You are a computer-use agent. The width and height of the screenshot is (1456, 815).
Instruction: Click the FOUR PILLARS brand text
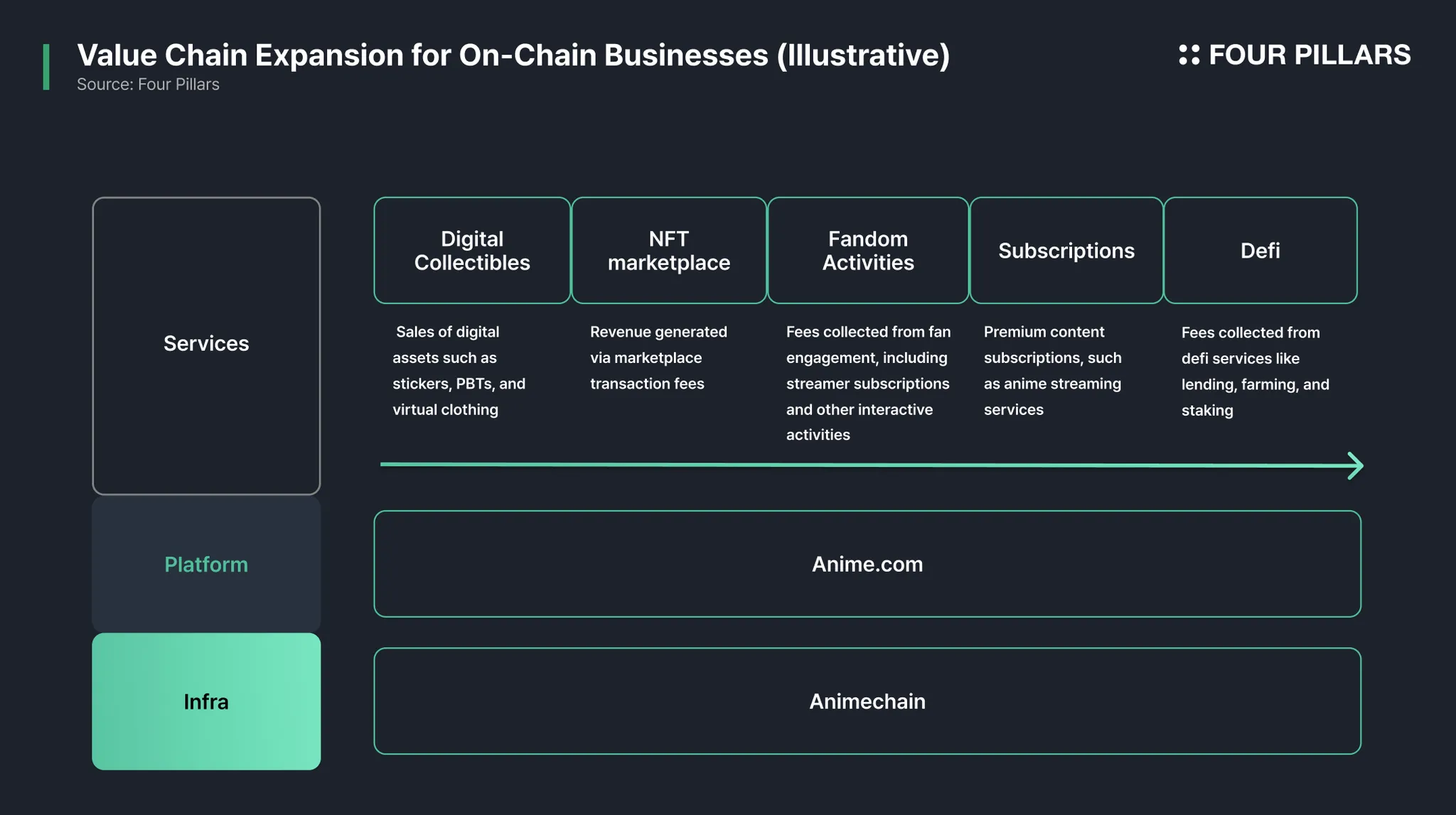point(1310,55)
